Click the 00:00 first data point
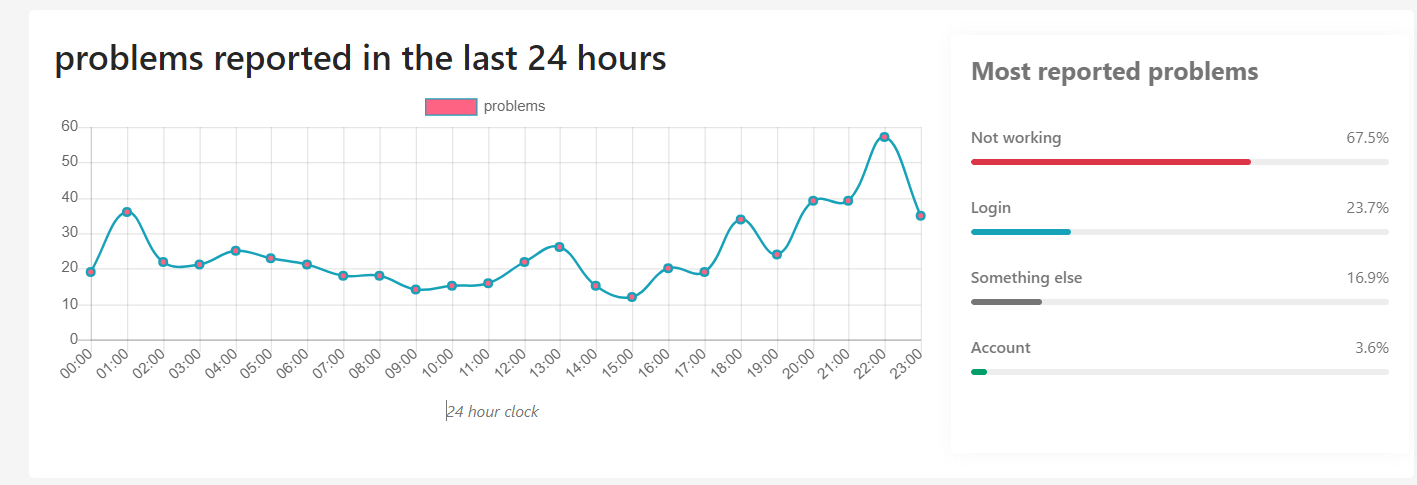This screenshot has width=1417, height=485. 91,272
